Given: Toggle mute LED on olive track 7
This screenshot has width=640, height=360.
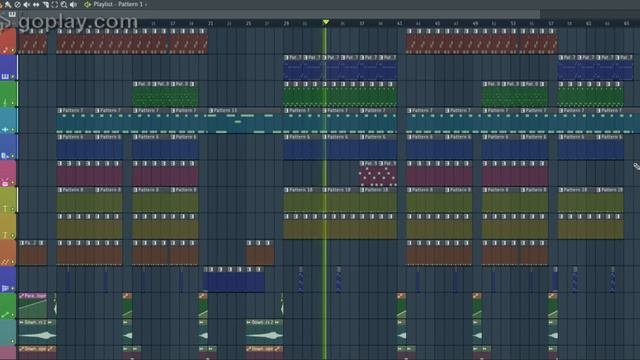Looking at the screenshot, I should tap(13, 209).
